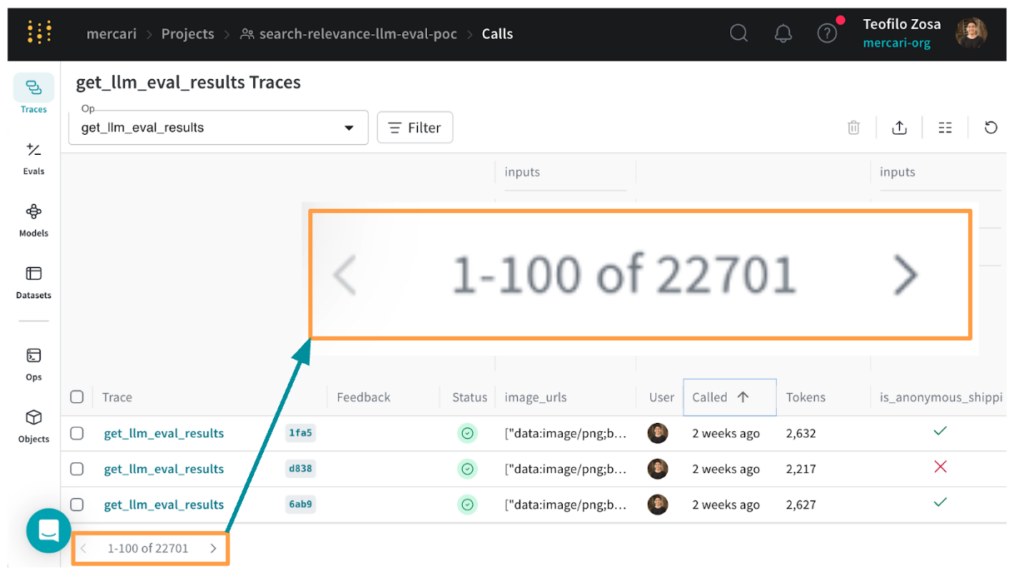Open Objects in the sidebar
The image size is (1024, 572).
click(x=33, y=425)
